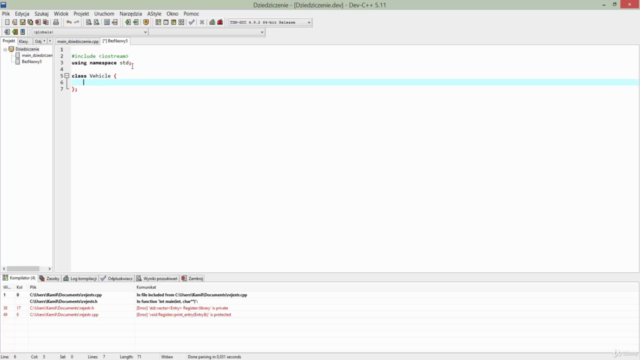Switch to the main_dziedziczenie.cpp editor tab
The width and height of the screenshot is (640, 360).
click(78, 41)
